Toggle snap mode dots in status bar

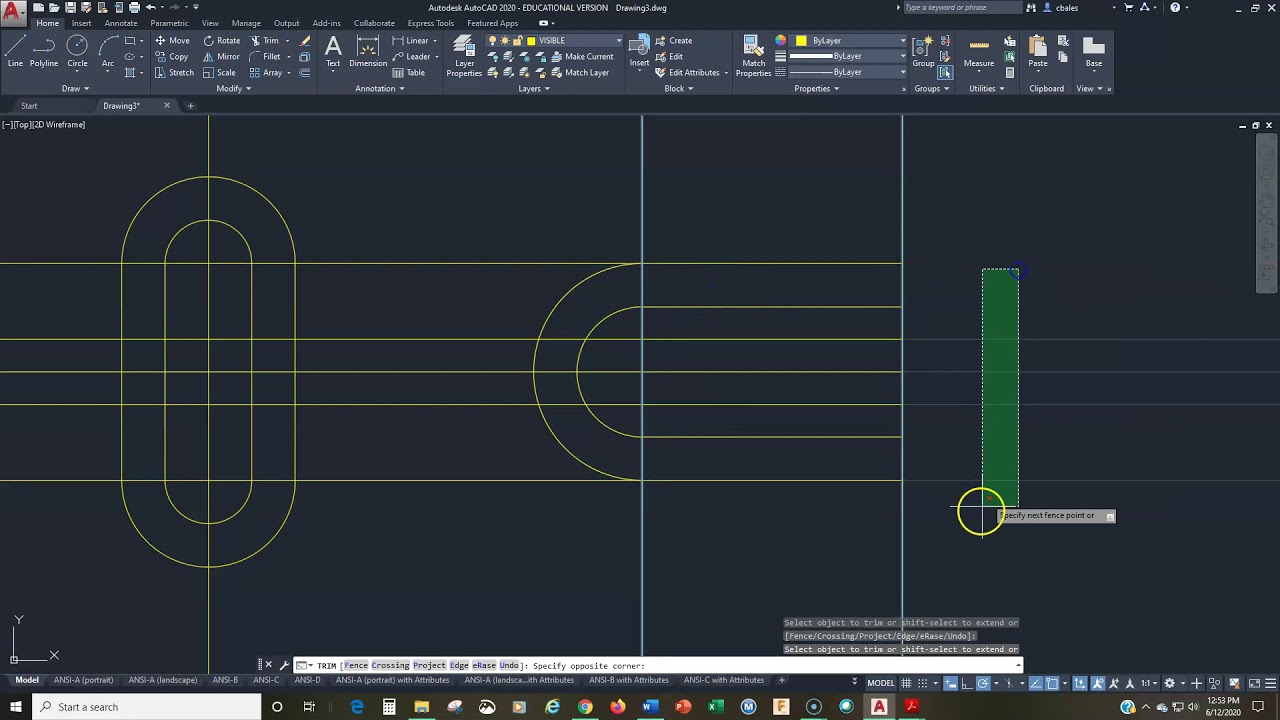pos(923,683)
